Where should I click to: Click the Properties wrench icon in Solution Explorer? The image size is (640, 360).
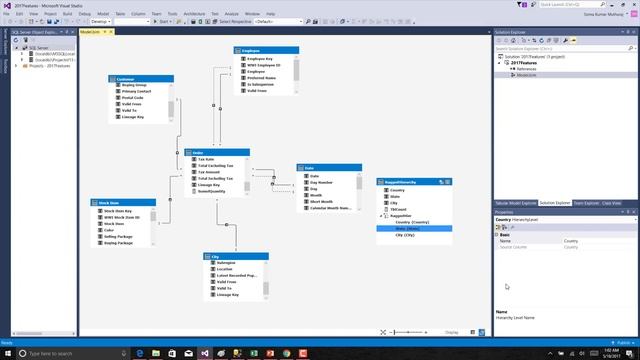click(x=565, y=40)
